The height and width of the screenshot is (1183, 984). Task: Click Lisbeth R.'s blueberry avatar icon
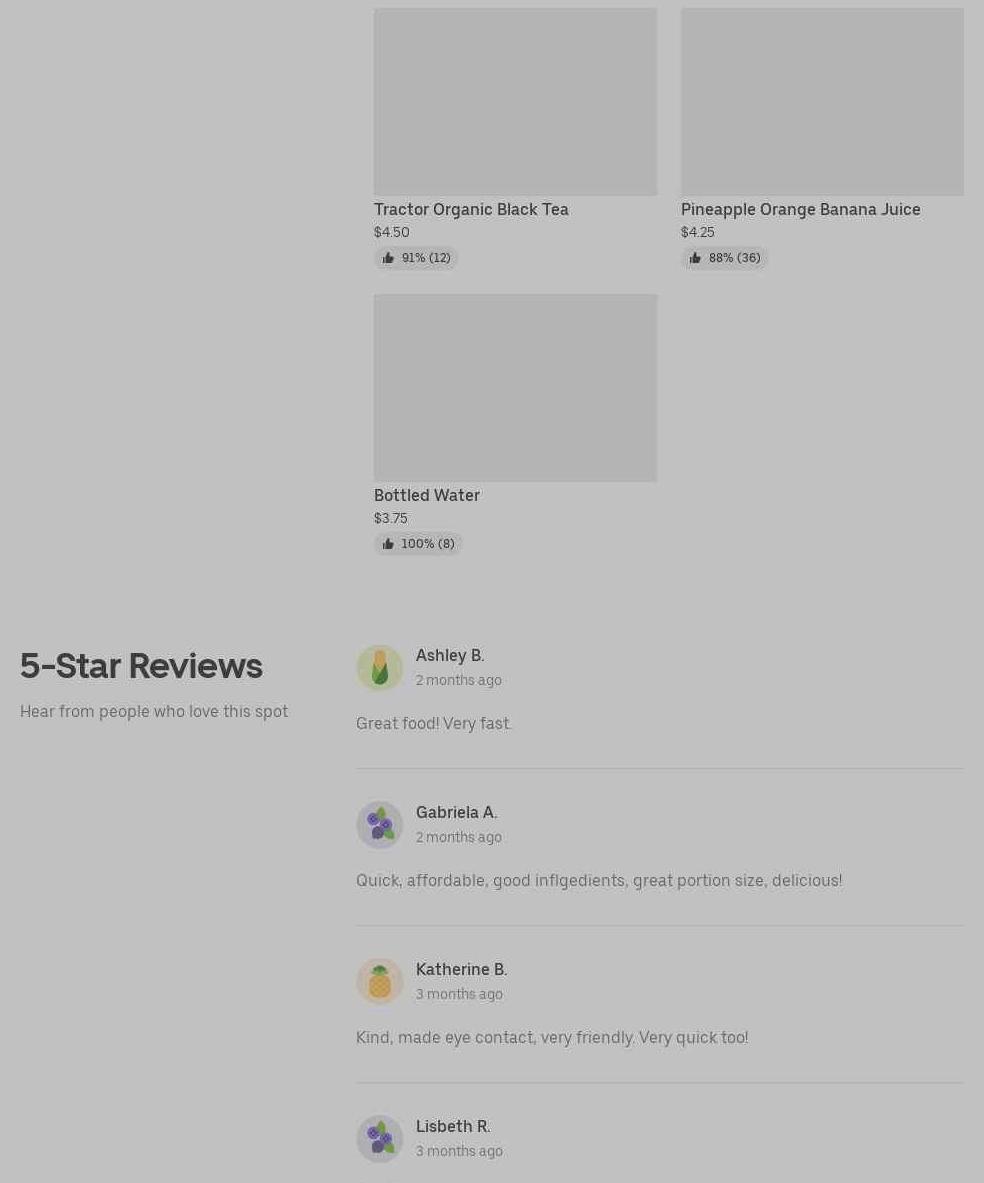point(380,1138)
